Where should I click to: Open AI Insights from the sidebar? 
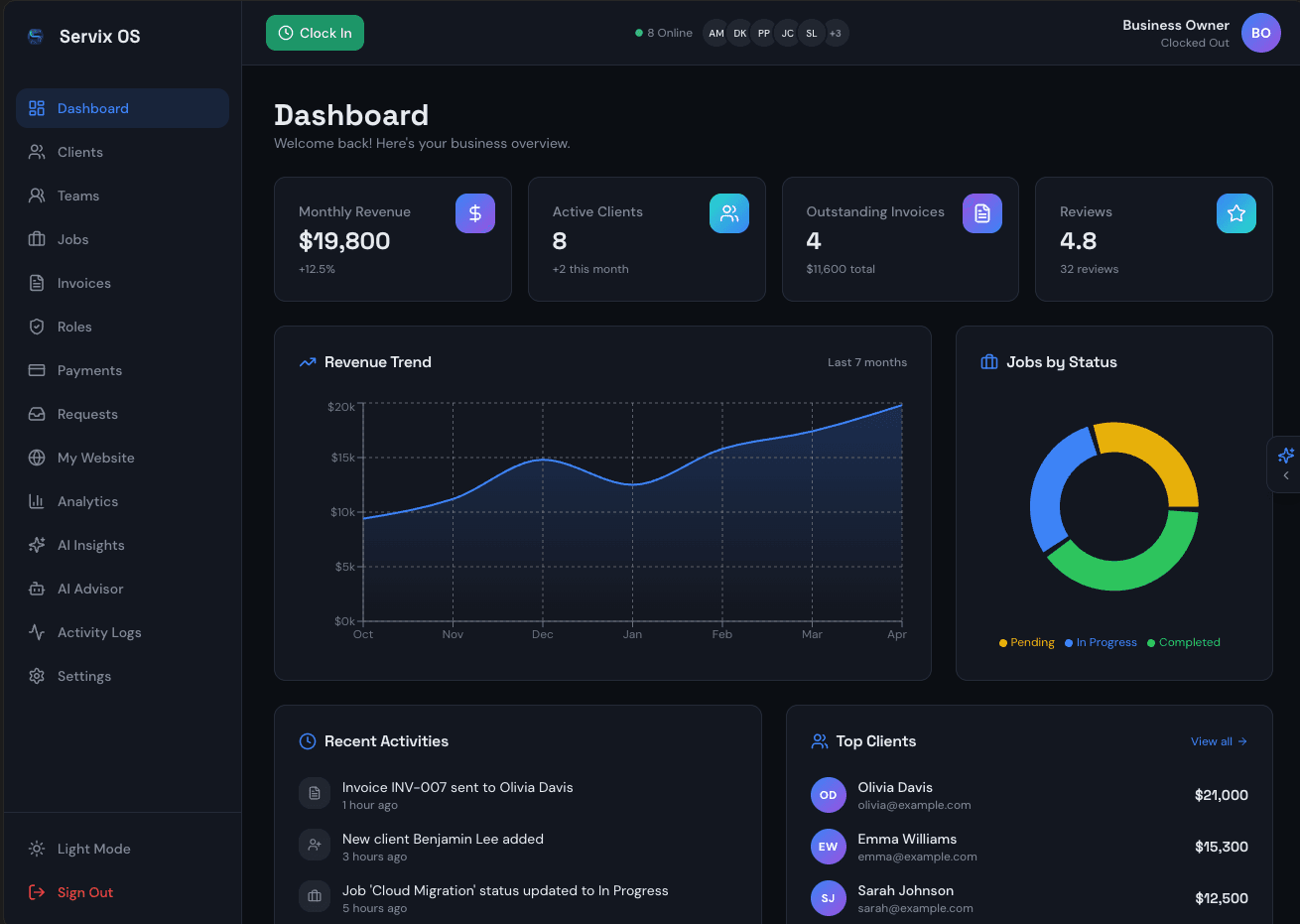[93, 545]
